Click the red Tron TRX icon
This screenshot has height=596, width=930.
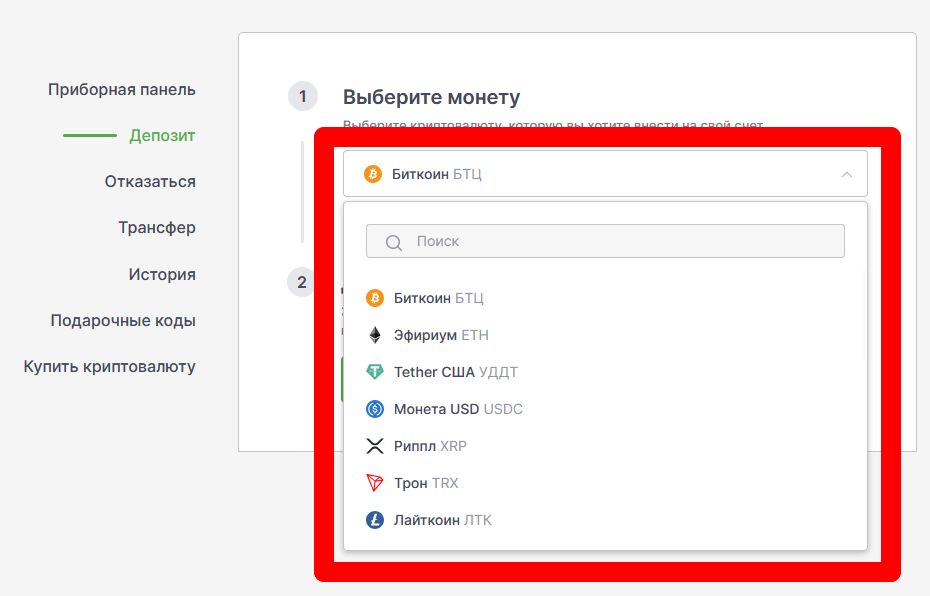pos(375,483)
